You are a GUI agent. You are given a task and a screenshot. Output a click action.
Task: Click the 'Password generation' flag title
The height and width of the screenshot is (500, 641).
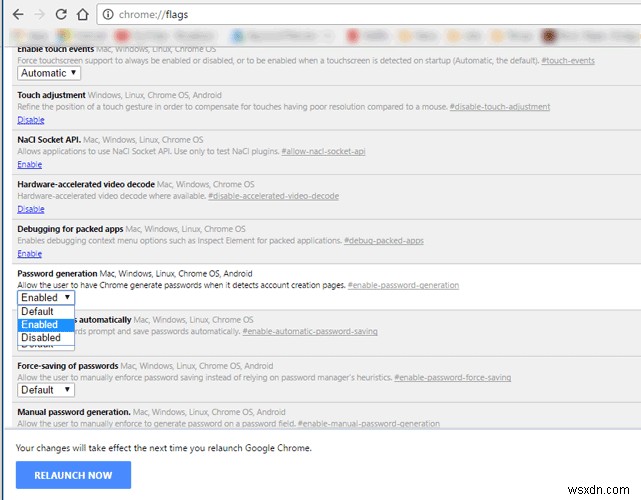[57, 274]
